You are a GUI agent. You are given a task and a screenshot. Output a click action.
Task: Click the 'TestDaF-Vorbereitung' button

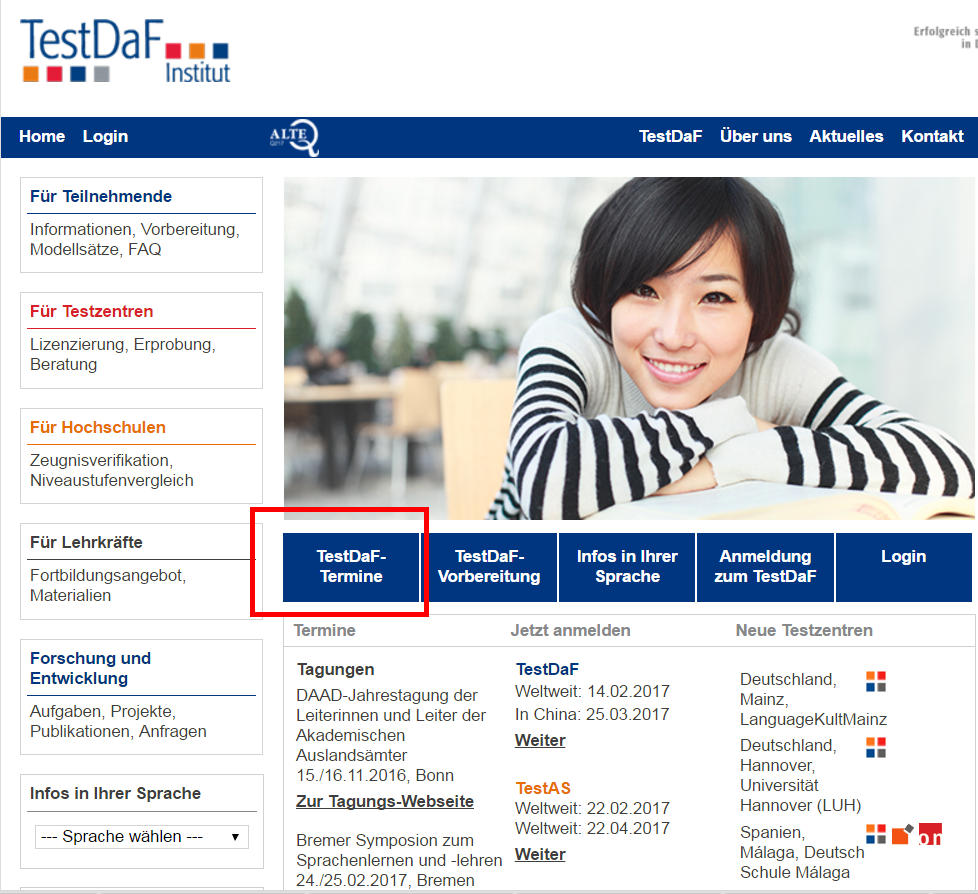(490, 567)
